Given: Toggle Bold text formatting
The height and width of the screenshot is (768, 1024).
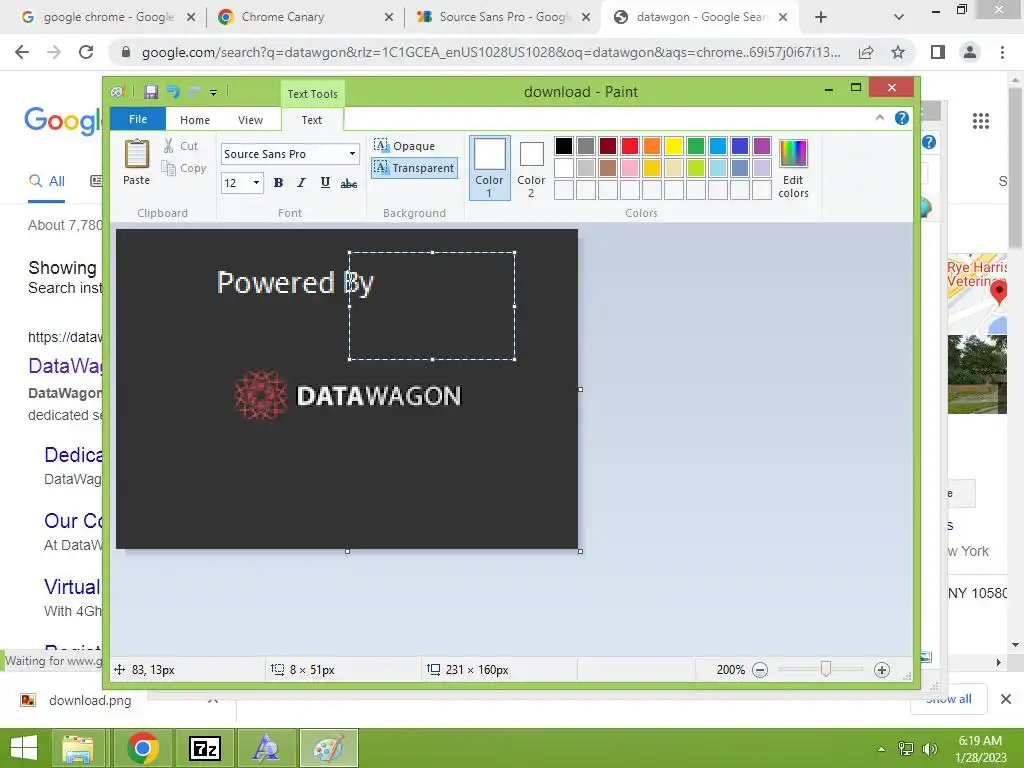Looking at the screenshot, I should (x=278, y=183).
